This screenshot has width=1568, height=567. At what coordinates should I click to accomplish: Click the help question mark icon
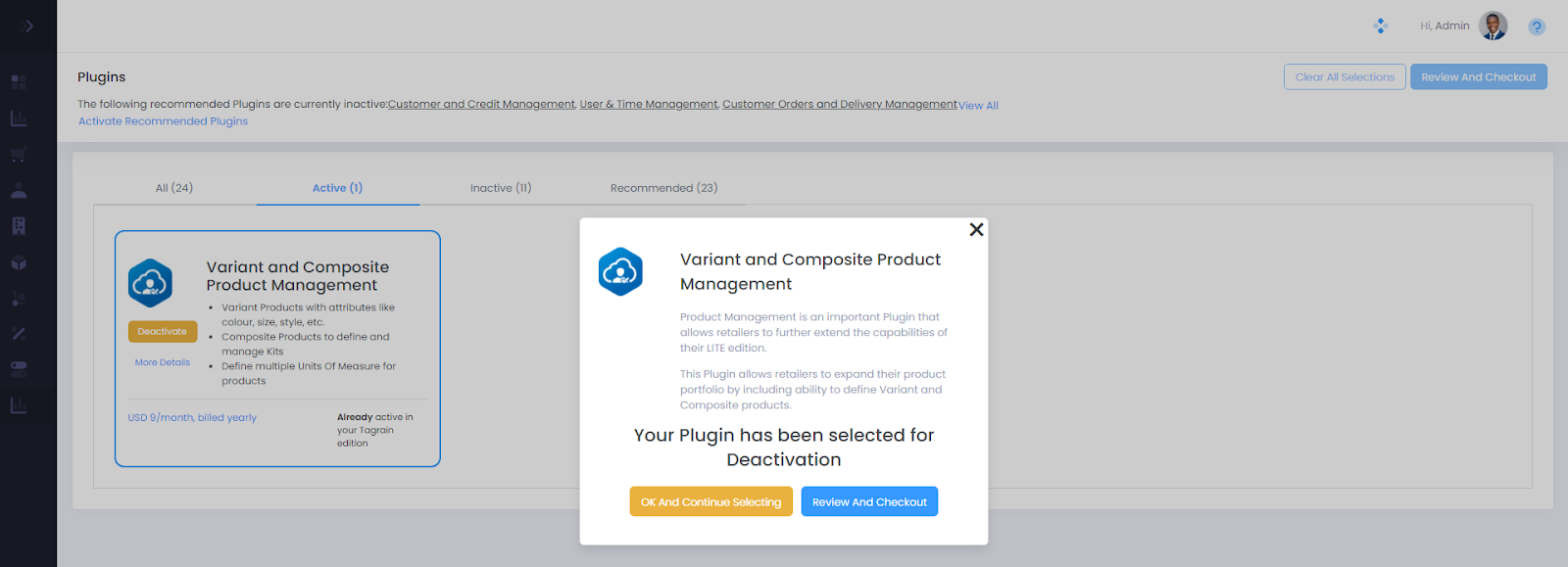pos(1536,26)
